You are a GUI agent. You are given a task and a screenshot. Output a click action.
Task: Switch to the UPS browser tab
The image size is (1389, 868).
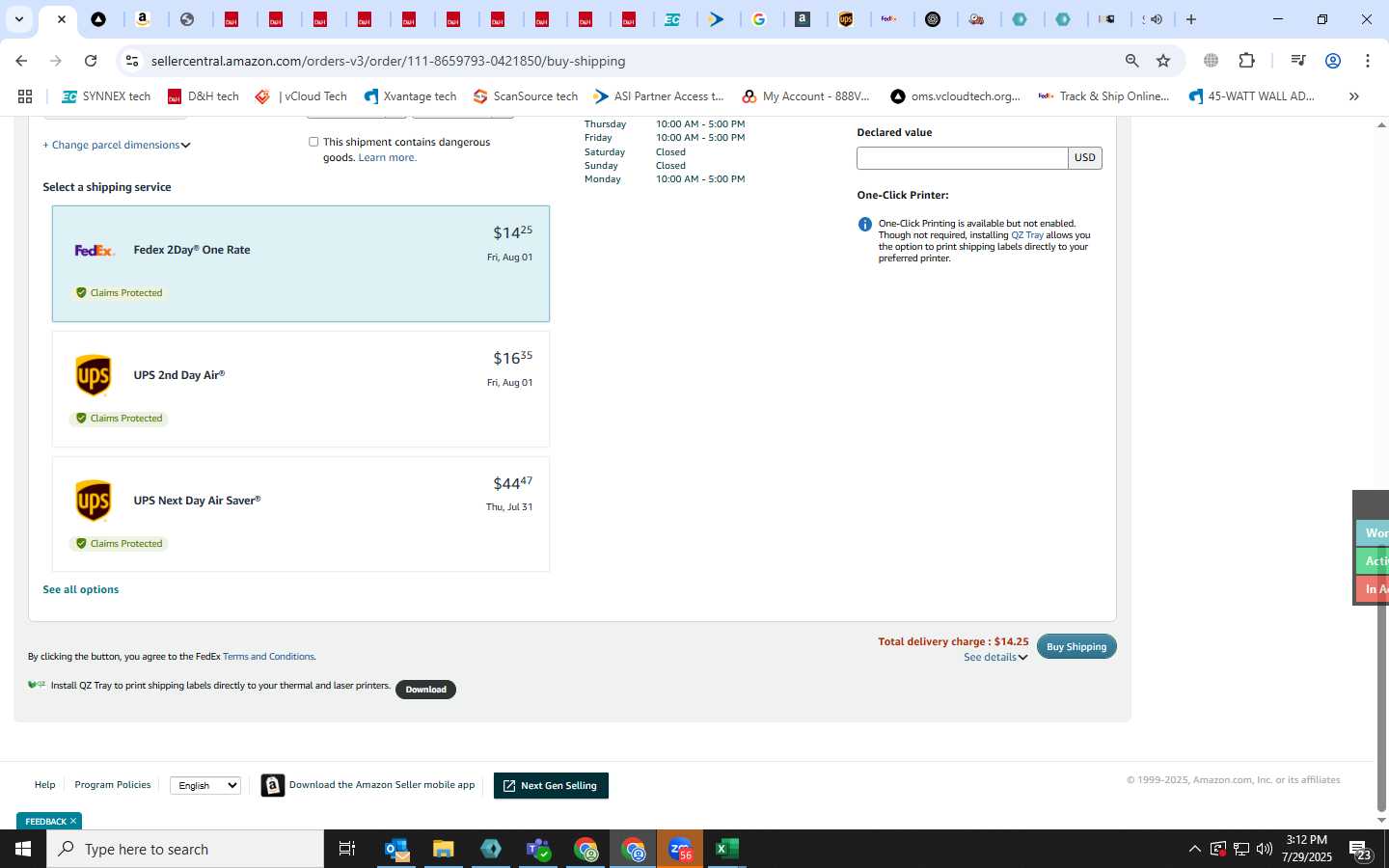point(846,19)
